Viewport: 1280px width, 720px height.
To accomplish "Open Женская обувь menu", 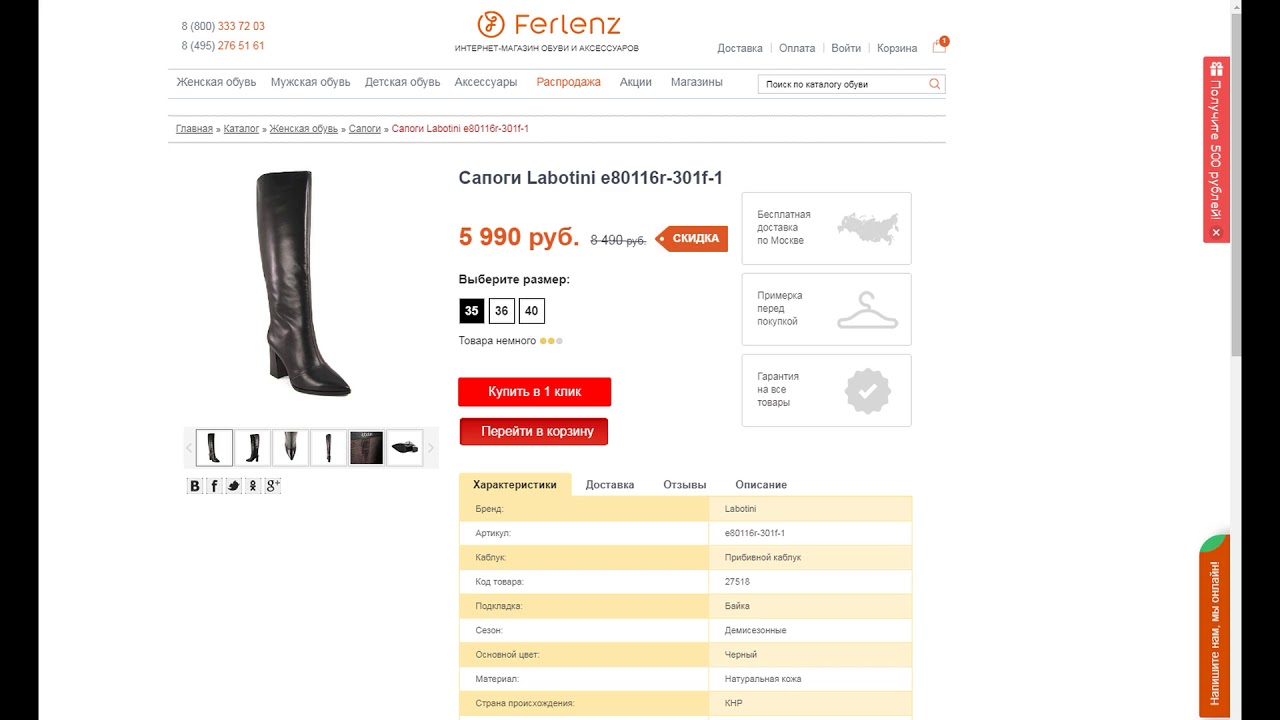I will pos(216,82).
